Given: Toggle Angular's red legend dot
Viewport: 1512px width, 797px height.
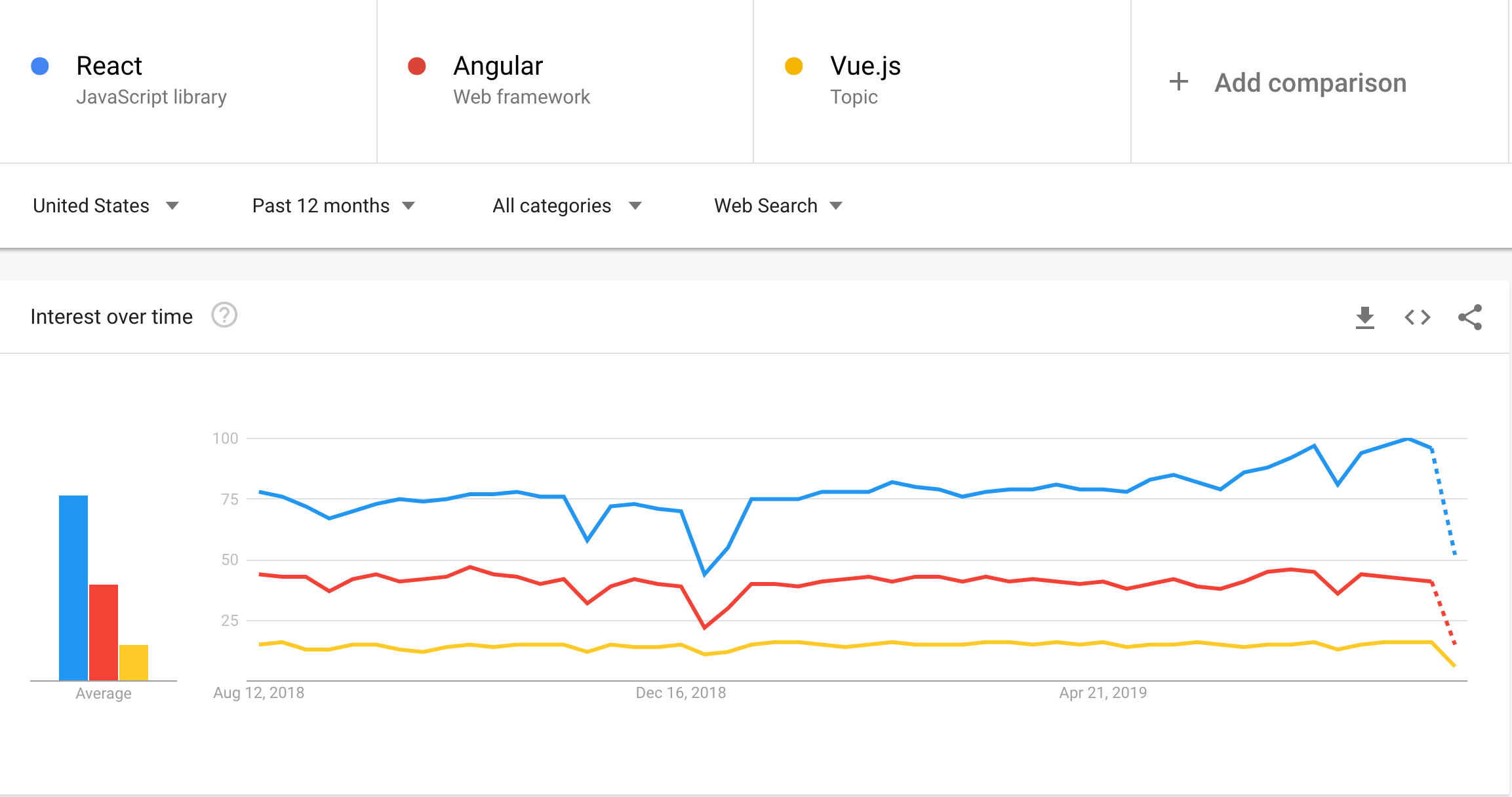Looking at the screenshot, I should coord(418,66).
